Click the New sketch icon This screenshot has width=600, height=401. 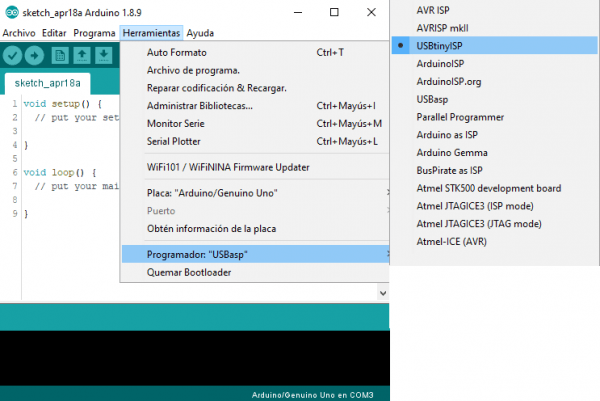click(x=62, y=55)
